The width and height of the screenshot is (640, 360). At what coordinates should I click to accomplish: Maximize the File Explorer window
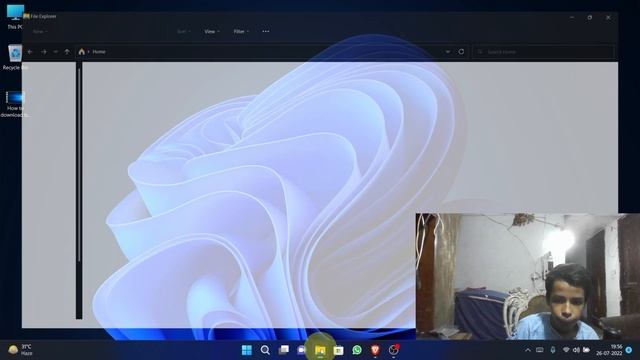(590, 18)
